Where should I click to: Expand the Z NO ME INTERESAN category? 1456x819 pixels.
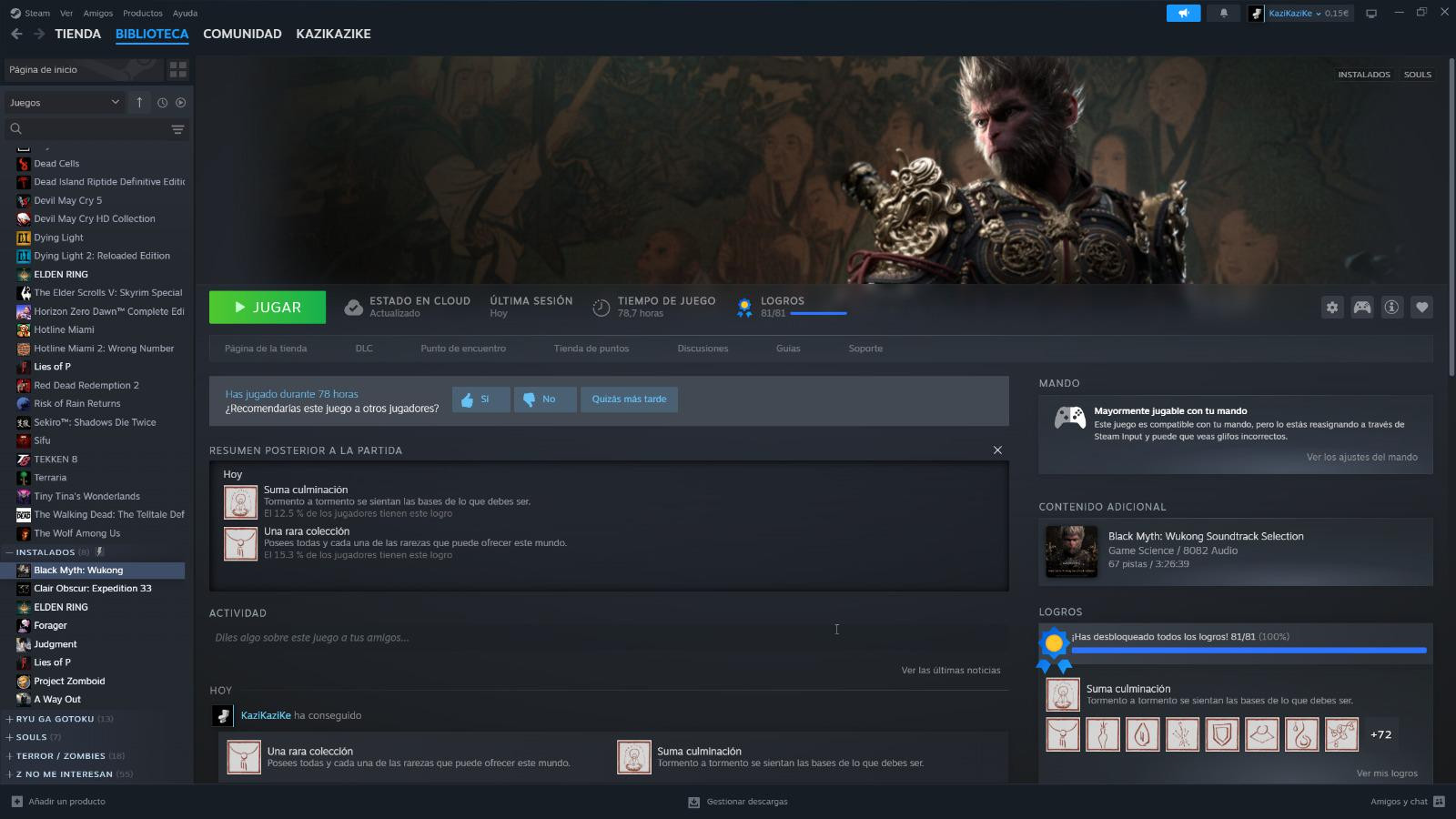(x=9, y=774)
